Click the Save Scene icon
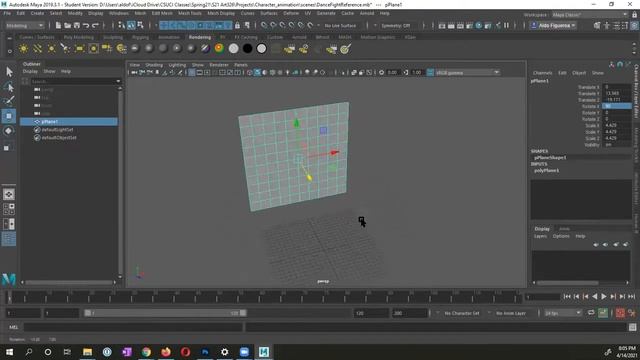 click(x=77, y=25)
